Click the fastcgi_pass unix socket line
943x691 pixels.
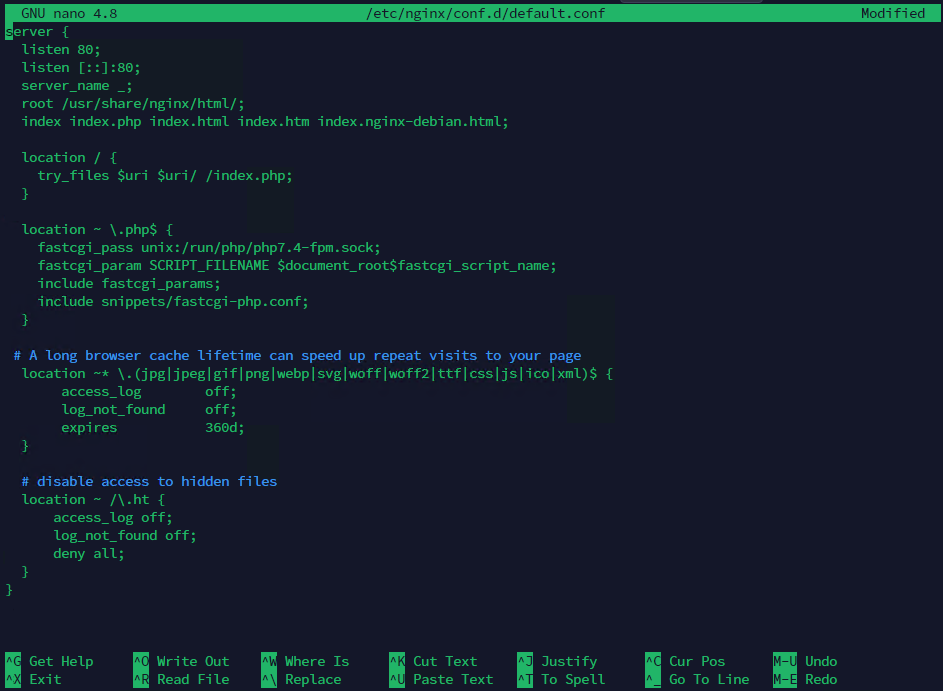209,248
